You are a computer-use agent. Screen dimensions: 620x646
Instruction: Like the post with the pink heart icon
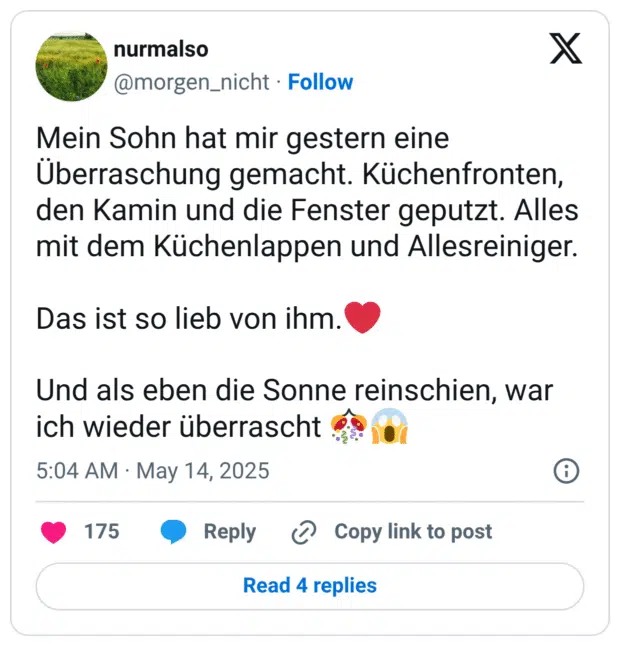tap(54, 532)
